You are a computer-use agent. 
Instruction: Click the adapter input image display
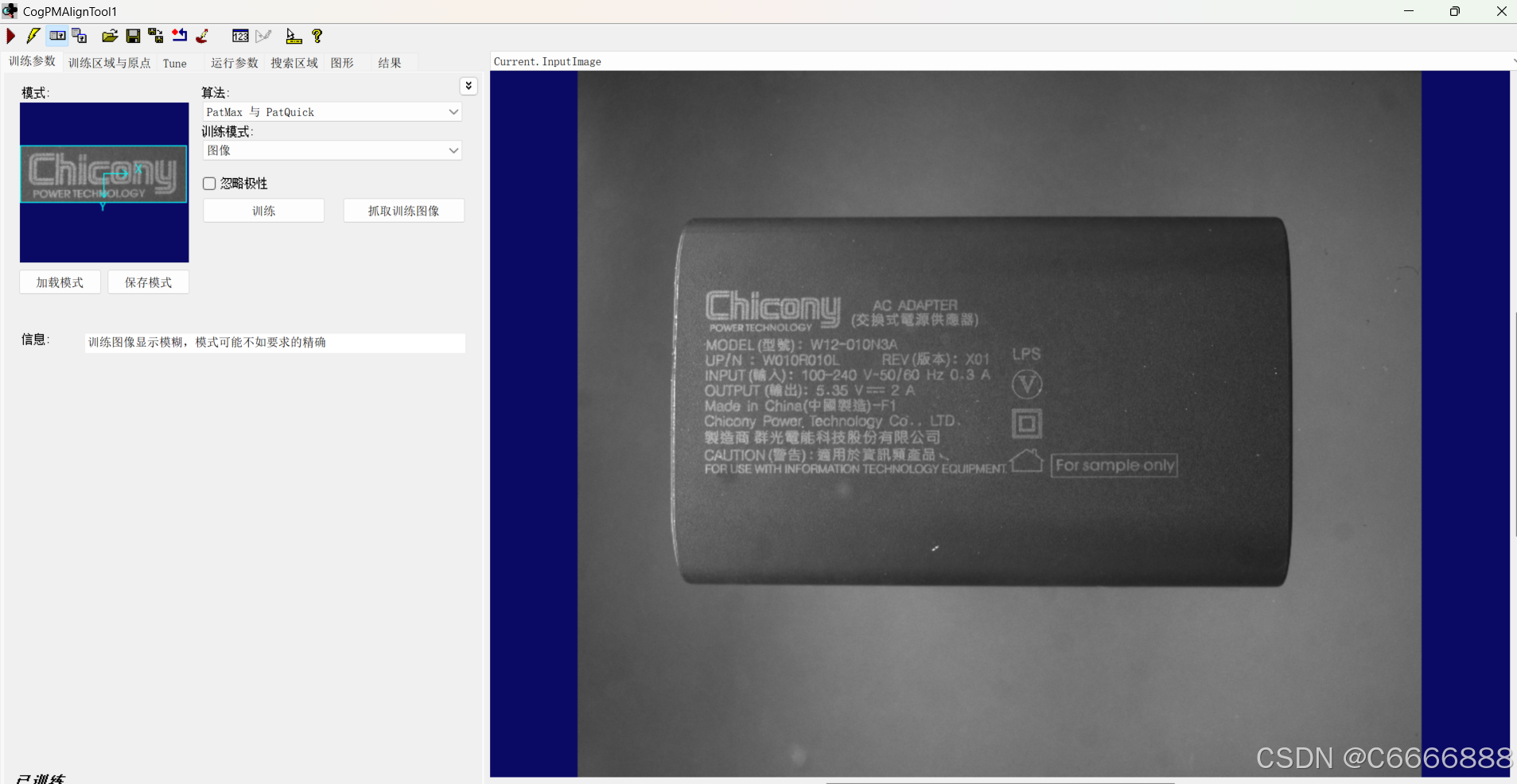[x=999, y=423]
